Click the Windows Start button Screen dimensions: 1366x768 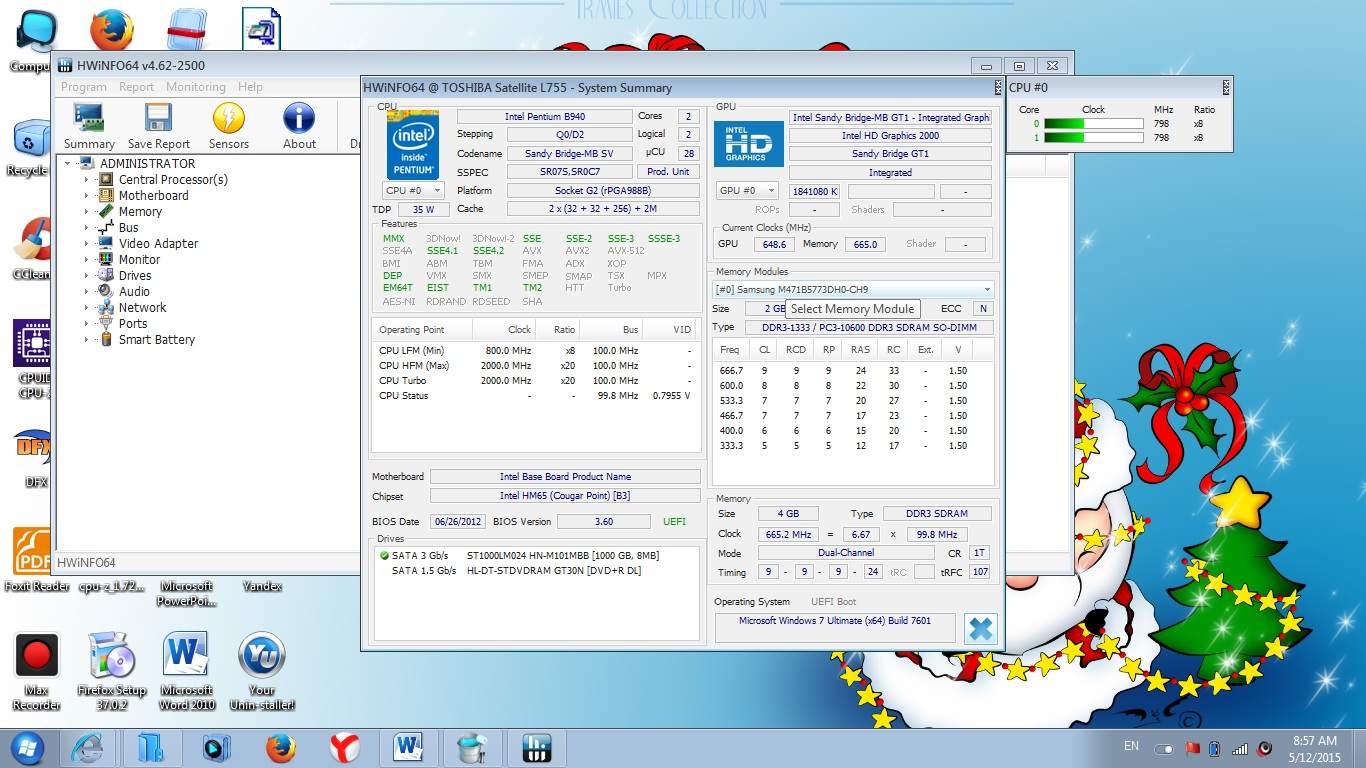click(27, 748)
